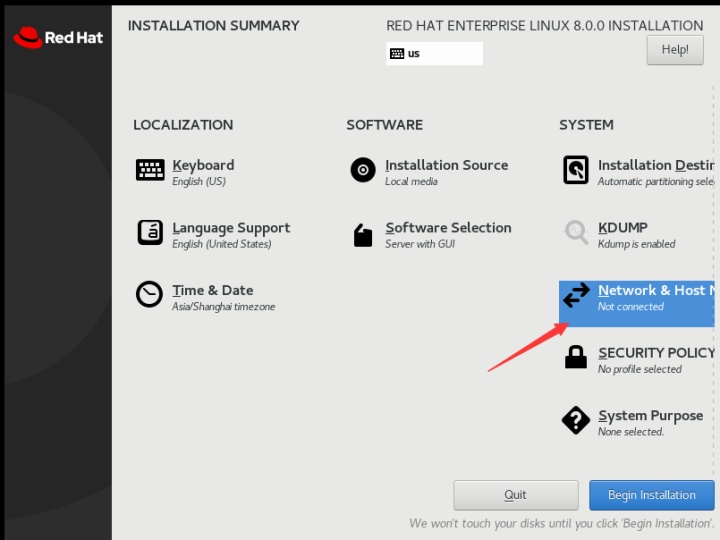Click 'Not connected' network status text
The width and height of the screenshot is (720, 540).
pos(630,306)
